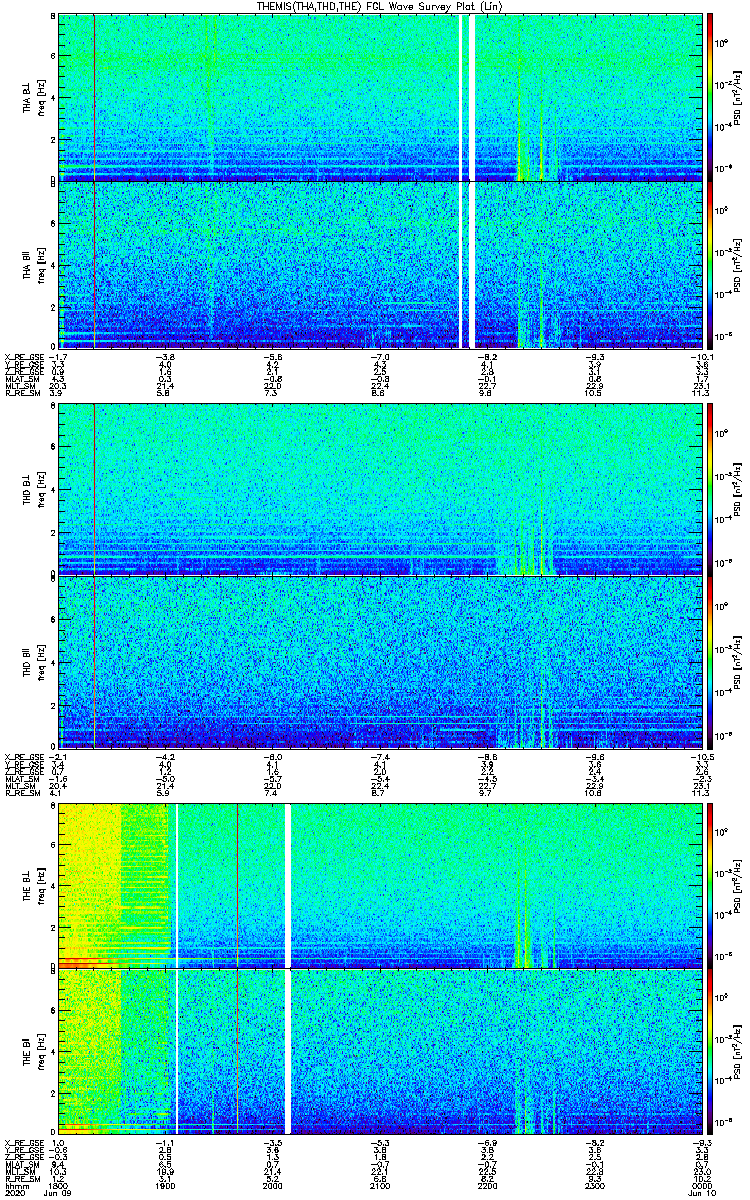This screenshot has height=1200, width=750.
Task: Select the THE B-perpendicular spectrogram panel
Action: pyautogui.click(x=380, y=886)
